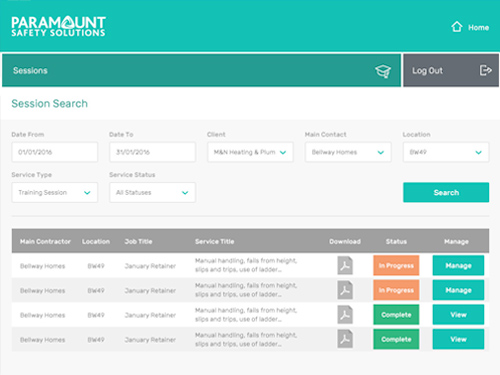500x375 pixels.
Task: Download PDF for the fourth table row
Action: (345, 339)
